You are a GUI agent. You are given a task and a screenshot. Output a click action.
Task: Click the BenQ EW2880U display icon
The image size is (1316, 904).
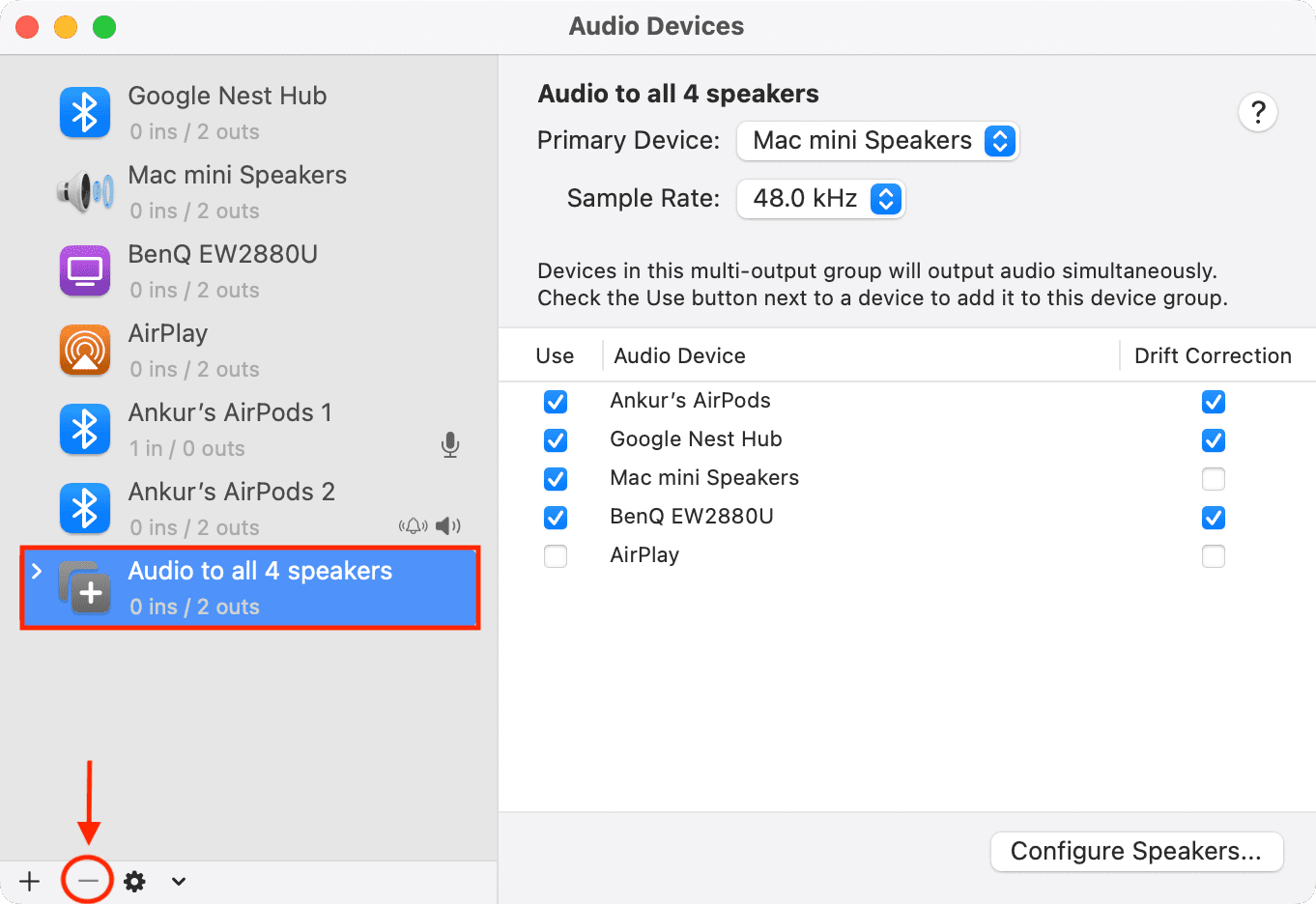(85, 271)
